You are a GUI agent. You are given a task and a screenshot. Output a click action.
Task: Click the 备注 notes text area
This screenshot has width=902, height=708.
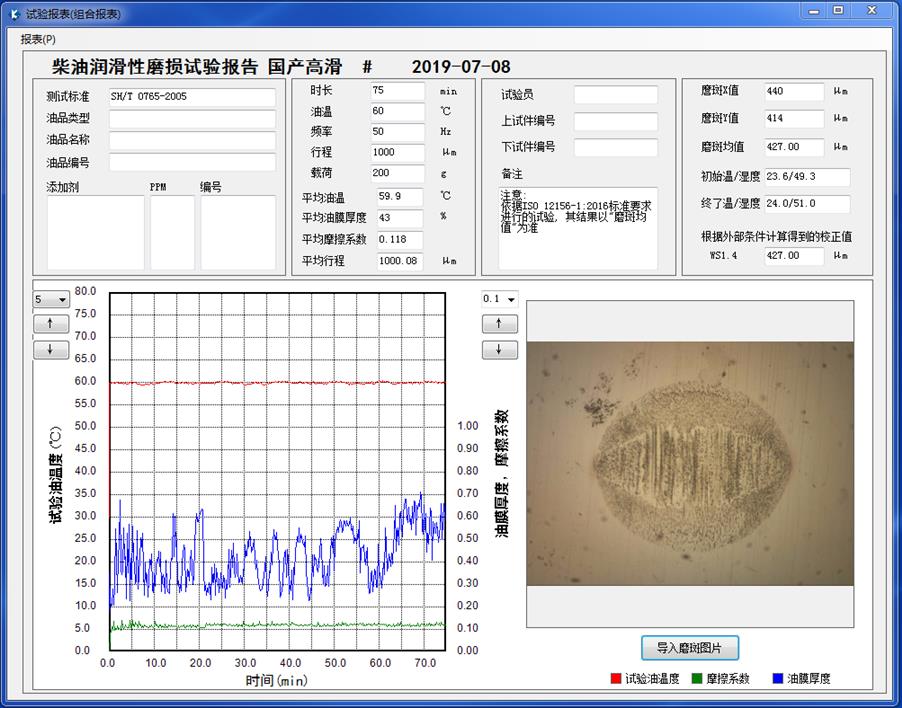578,228
